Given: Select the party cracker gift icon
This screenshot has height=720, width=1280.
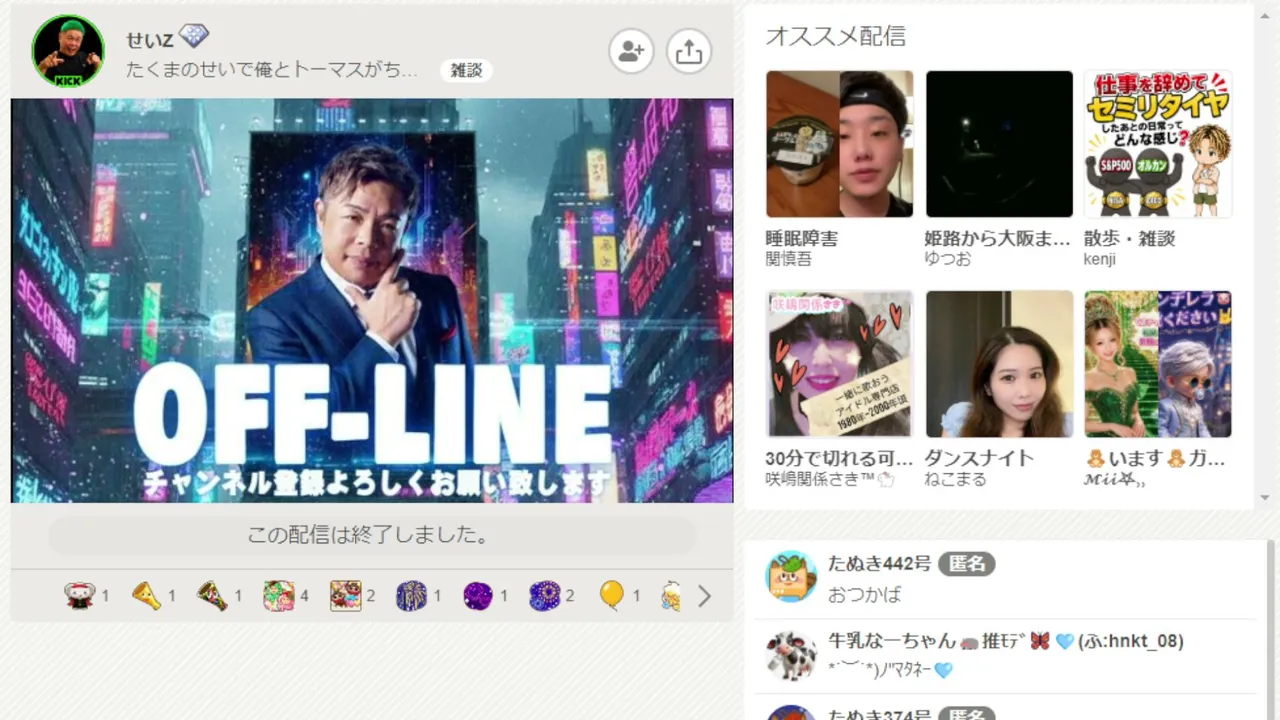Looking at the screenshot, I should pos(212,596).
